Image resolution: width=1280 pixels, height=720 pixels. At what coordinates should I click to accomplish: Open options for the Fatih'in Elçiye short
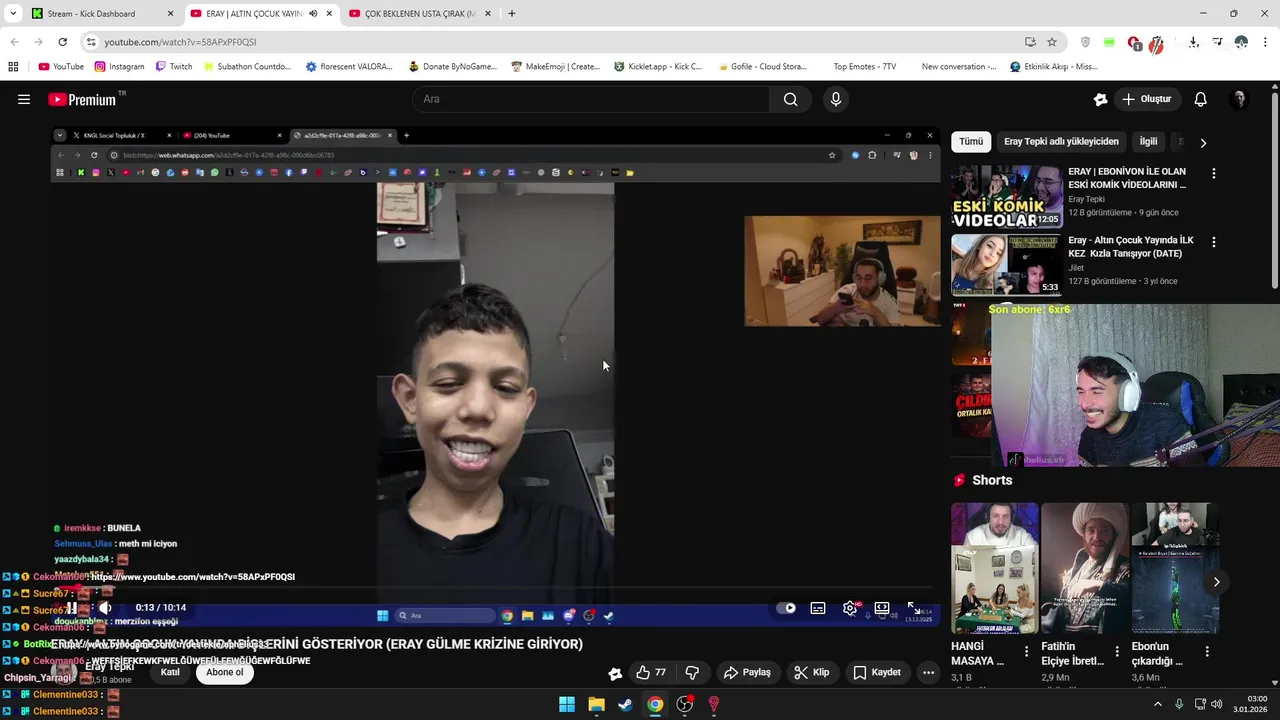1116,651
